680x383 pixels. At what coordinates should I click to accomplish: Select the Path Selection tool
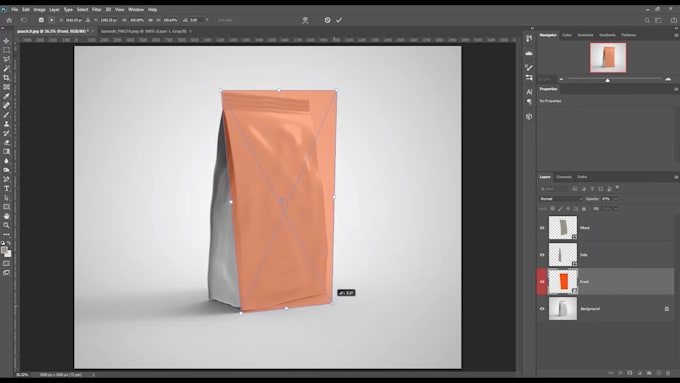click(6, 198)
